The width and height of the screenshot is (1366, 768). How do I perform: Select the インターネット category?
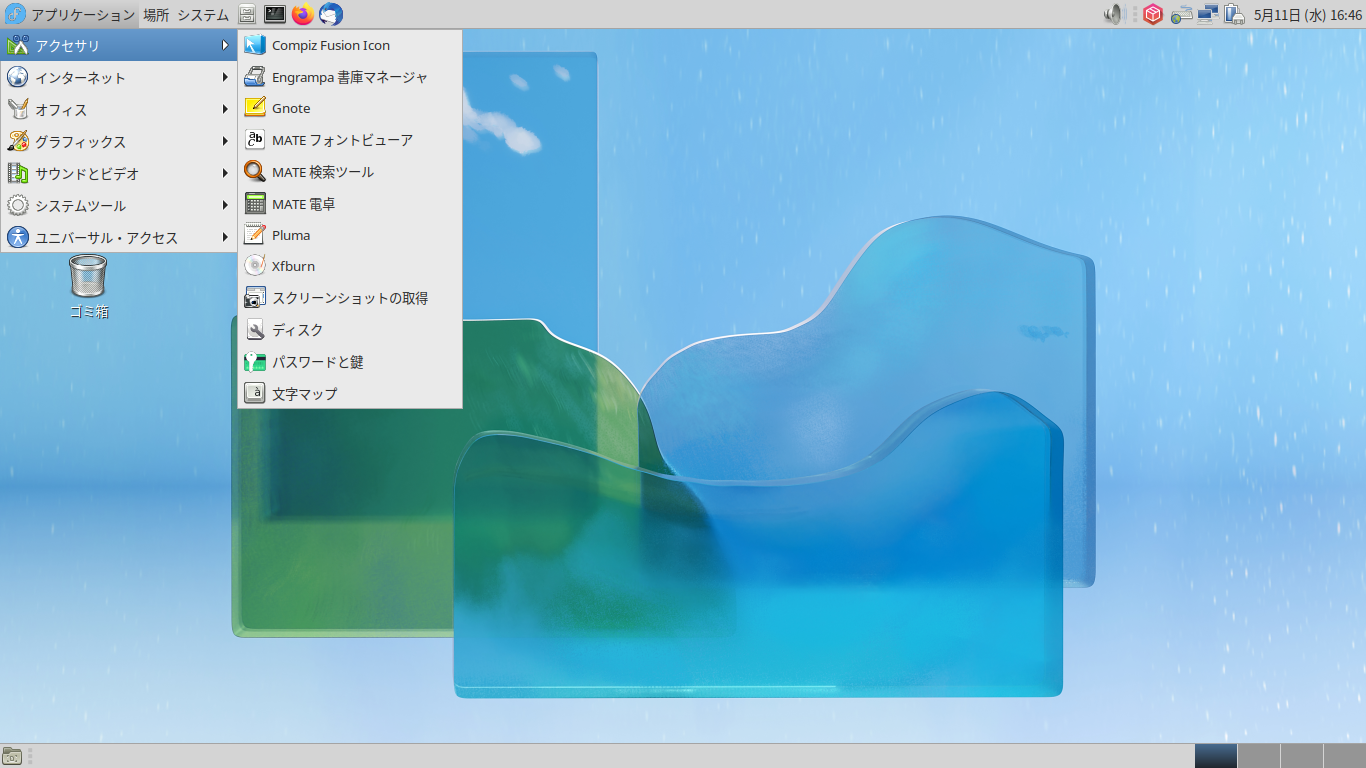point(119,77)
